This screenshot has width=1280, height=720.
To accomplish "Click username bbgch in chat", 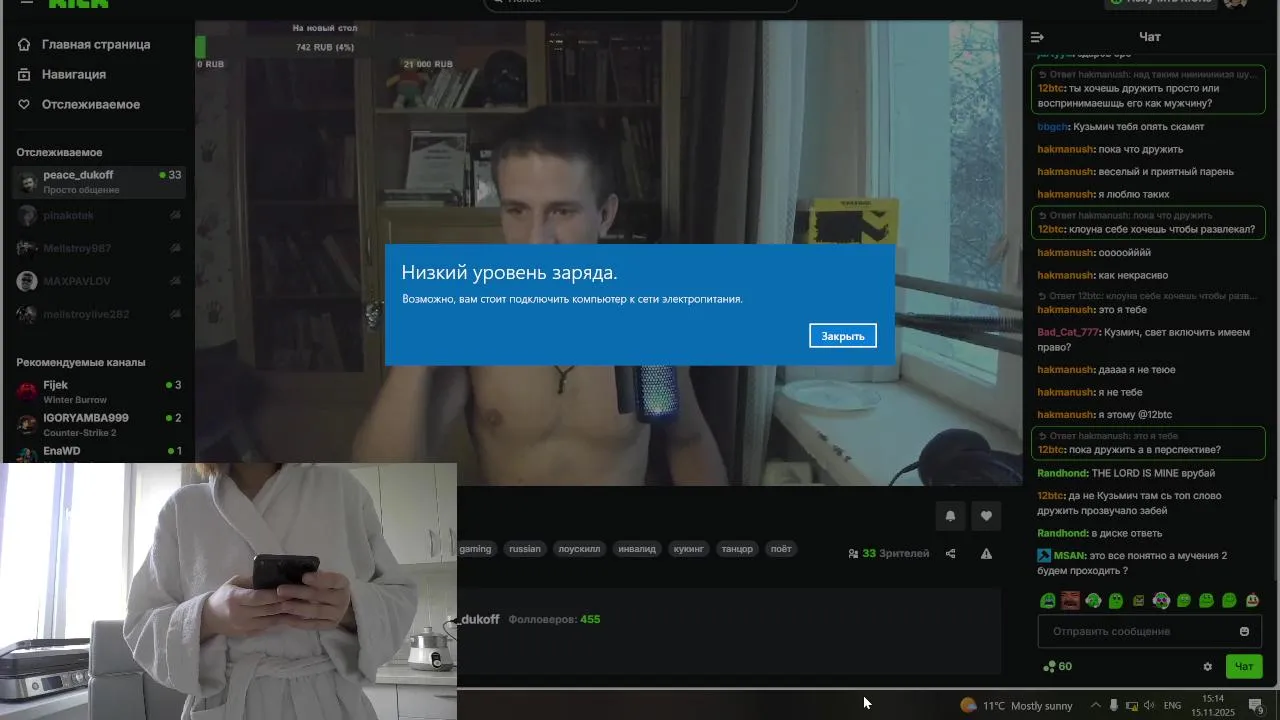I will pos(1052,127).
